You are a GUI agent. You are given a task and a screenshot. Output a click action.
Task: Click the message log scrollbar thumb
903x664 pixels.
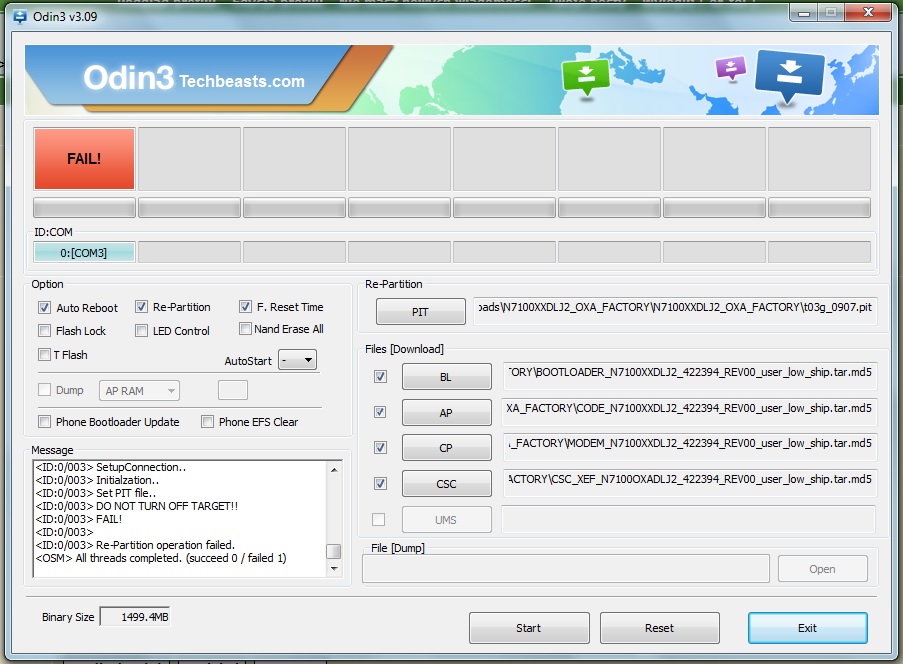333,551
